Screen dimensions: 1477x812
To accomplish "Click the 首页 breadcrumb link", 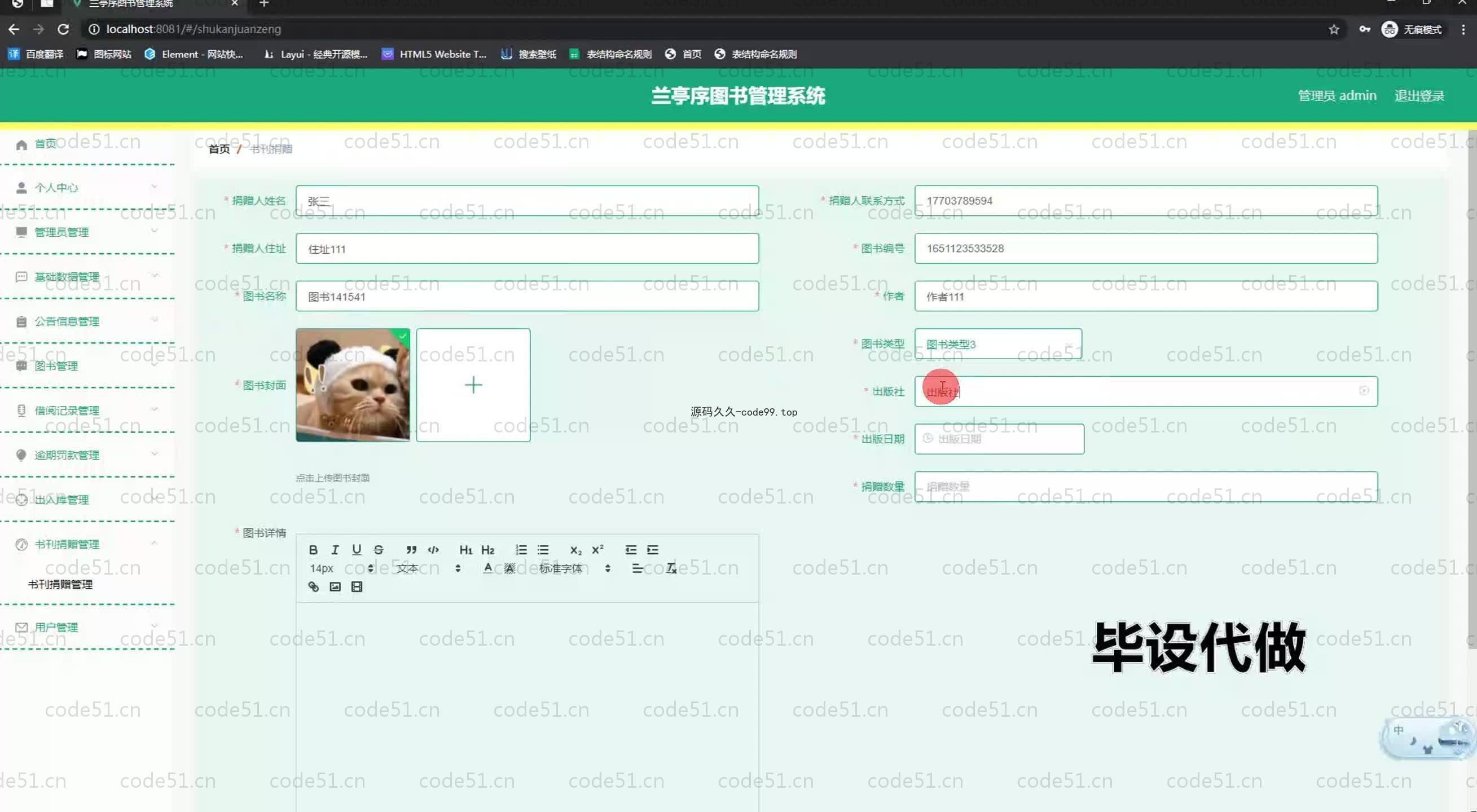I will (x=219, y=149).
